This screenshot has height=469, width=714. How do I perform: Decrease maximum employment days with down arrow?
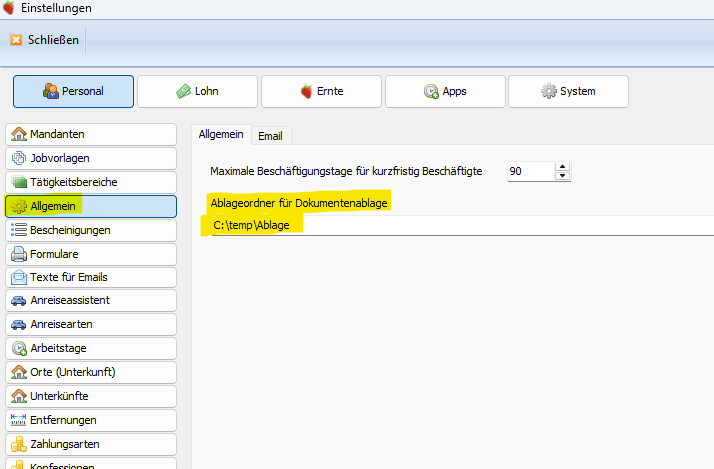click(x=562, y=177)
